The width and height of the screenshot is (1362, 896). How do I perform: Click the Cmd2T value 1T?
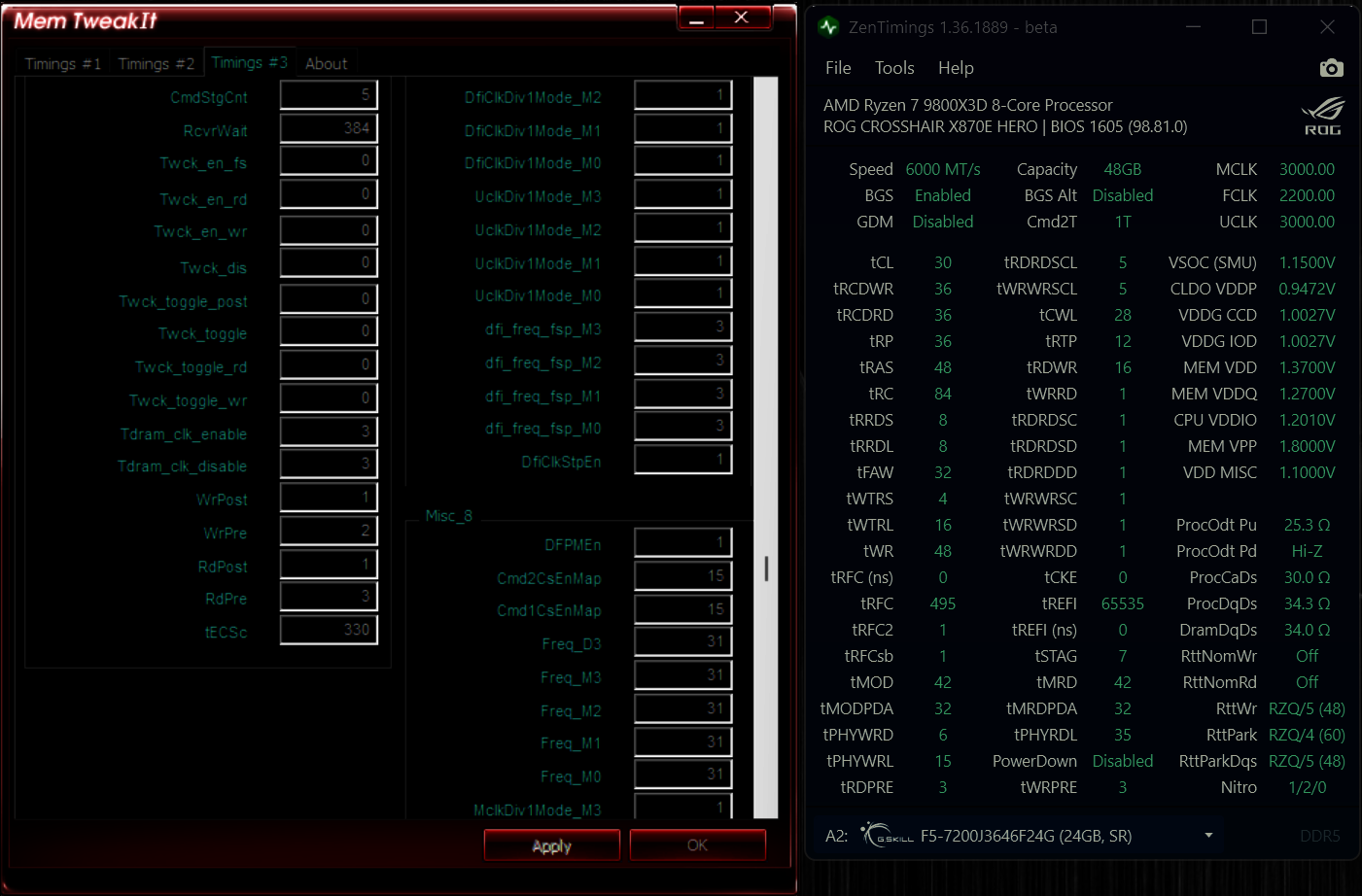click(1123, 222)
